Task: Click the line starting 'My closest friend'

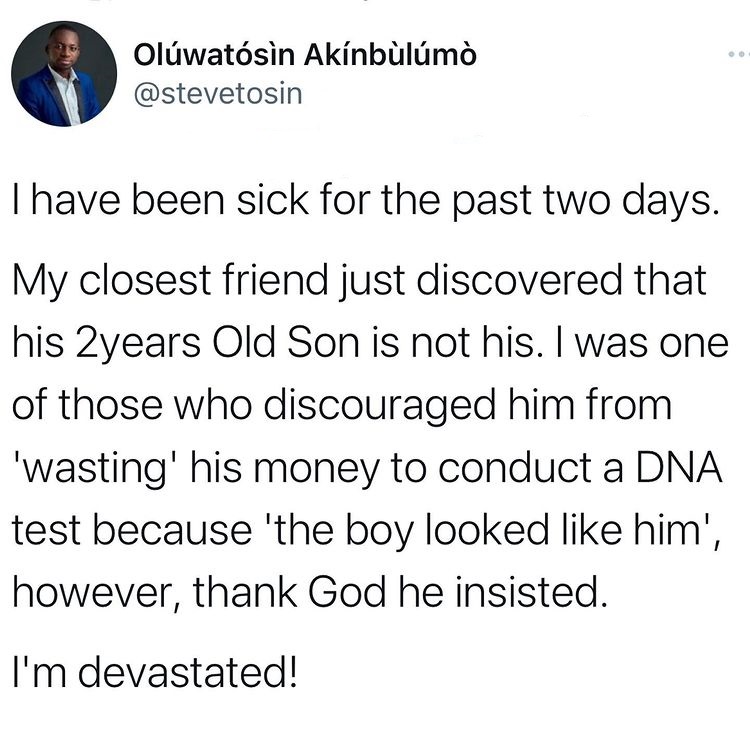Action: coord(358,280)
